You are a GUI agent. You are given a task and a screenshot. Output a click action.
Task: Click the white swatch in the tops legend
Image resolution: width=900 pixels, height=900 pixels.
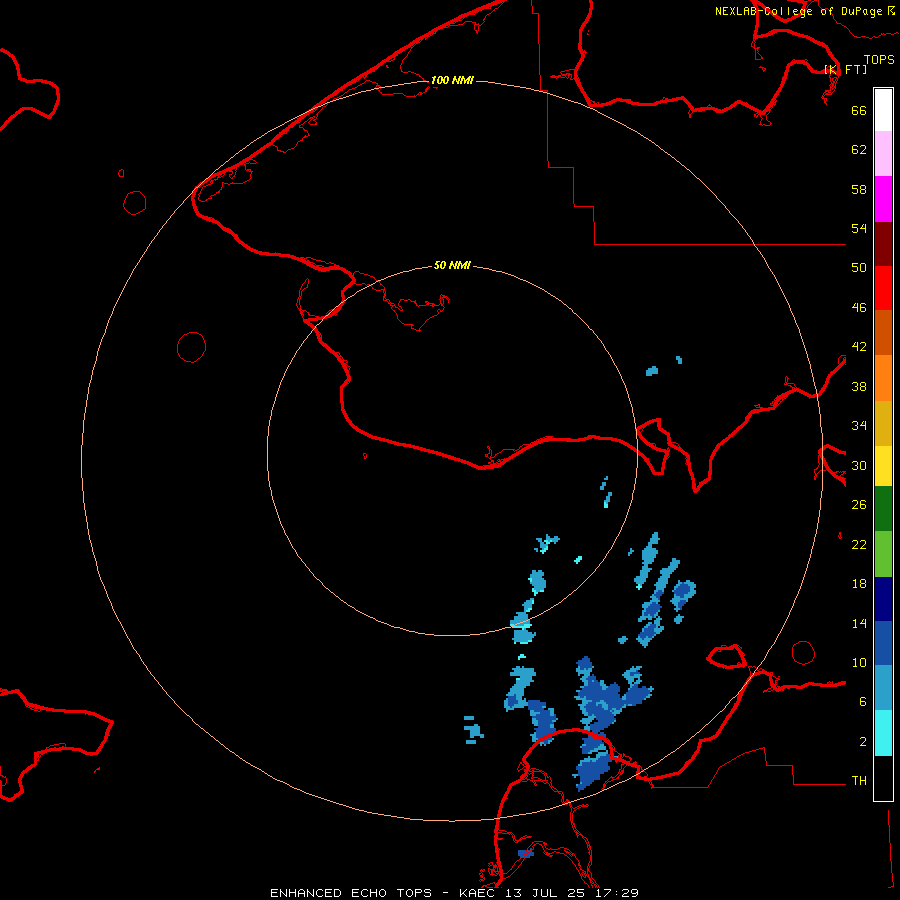(x=883, y=110)
